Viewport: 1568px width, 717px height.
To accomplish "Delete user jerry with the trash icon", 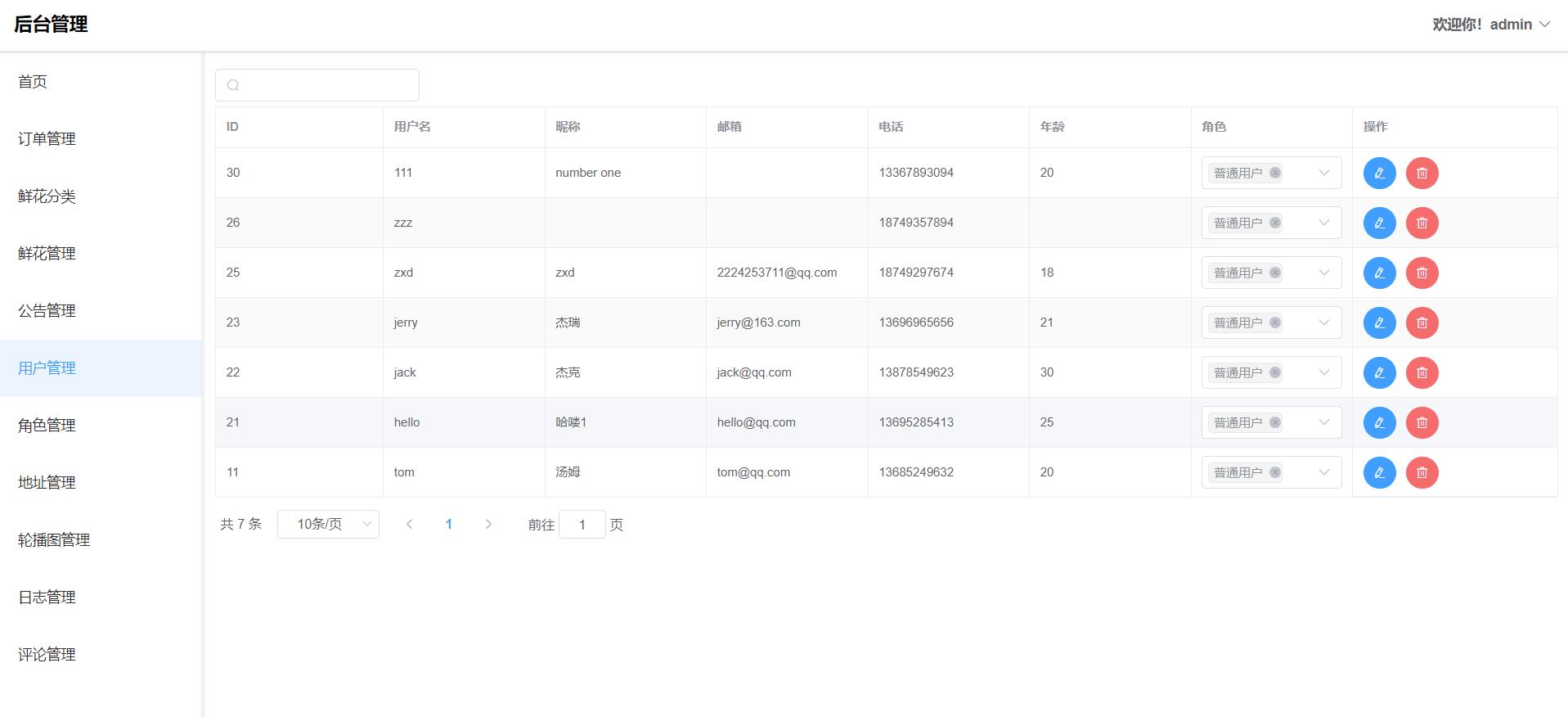I will [1422, 322].
